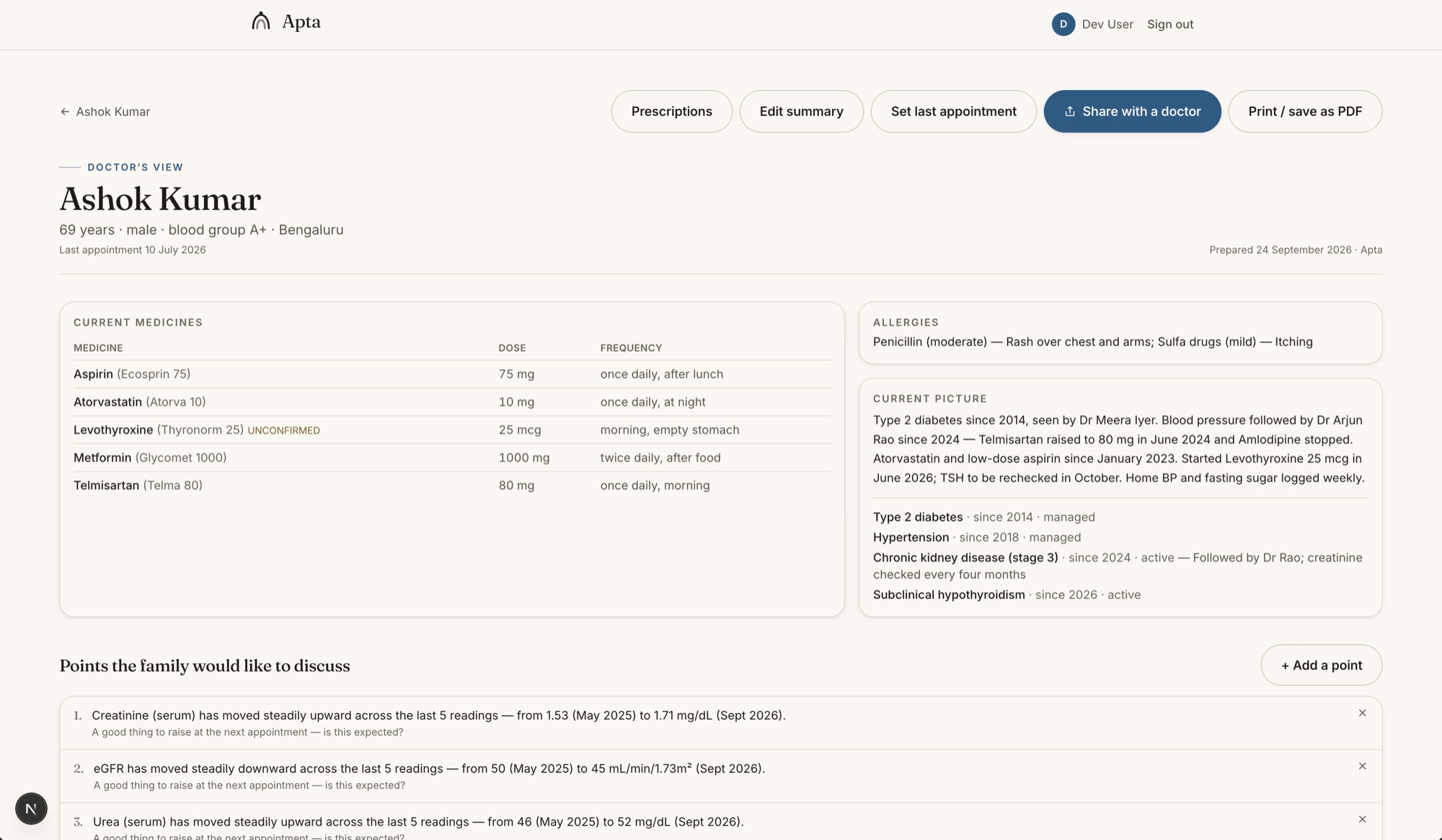Click the Apta arch logo icon
This screenshot has height=840, width=1442.
click(x=261, y=21)
